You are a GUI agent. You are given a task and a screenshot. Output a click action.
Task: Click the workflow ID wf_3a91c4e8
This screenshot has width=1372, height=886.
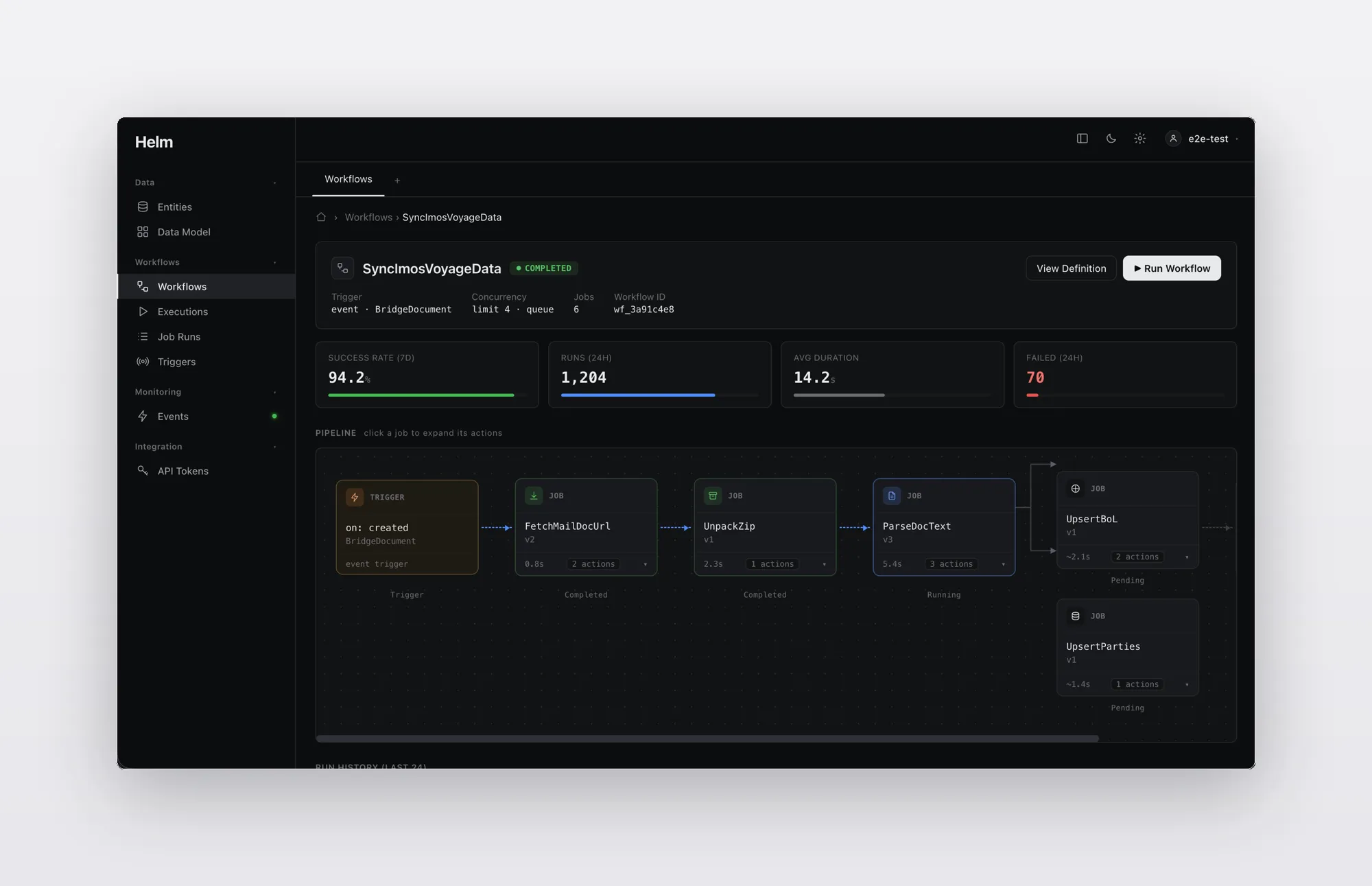tap(643, 310)
